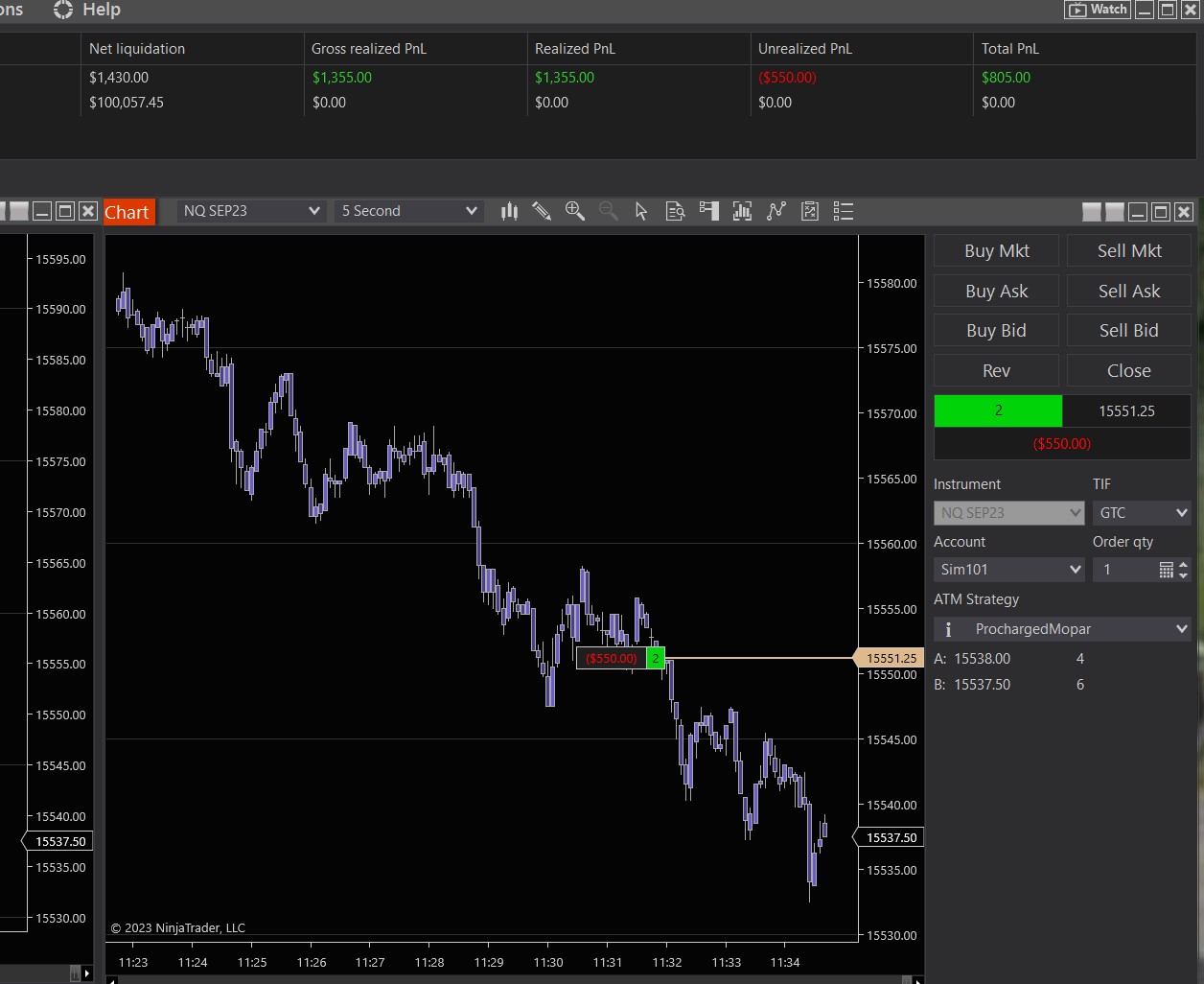The image size is (1204, 984).
Task: Open the Sim101 account dropdown
Action: point(1008,570)
